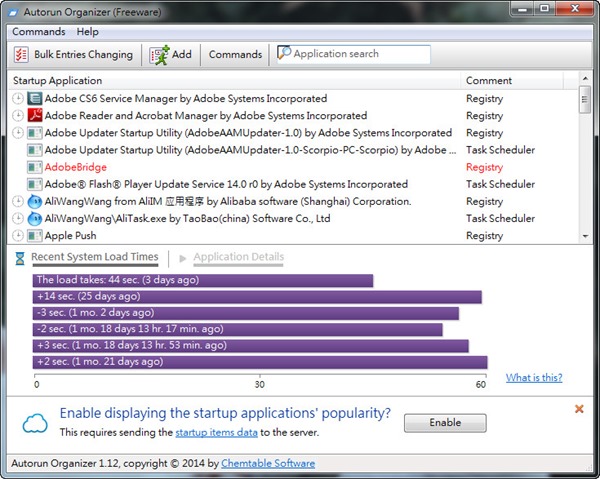Click the Commands toolbar button

[x=235, y=55]
